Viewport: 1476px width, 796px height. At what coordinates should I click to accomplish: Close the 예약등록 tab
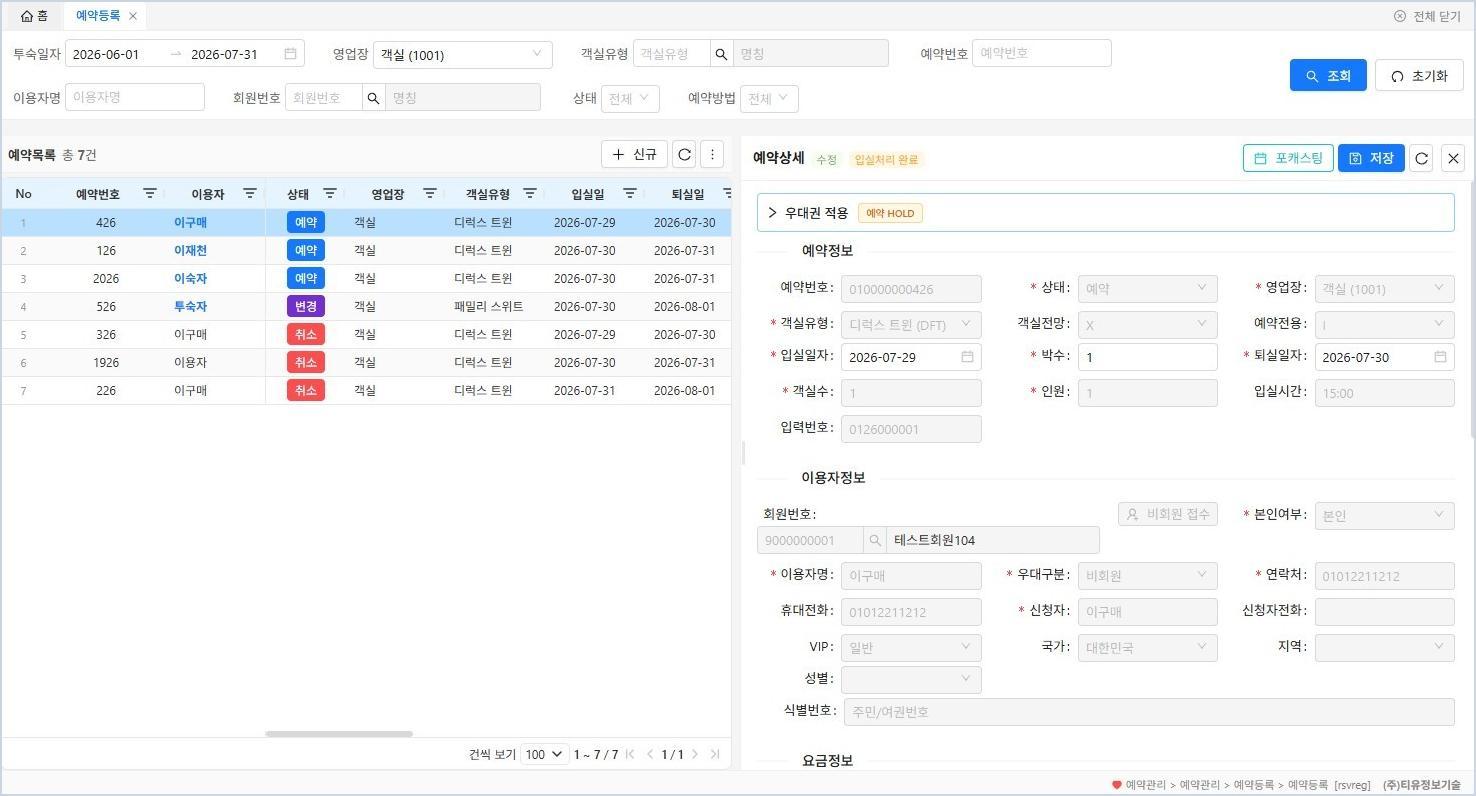pos(133,16)
